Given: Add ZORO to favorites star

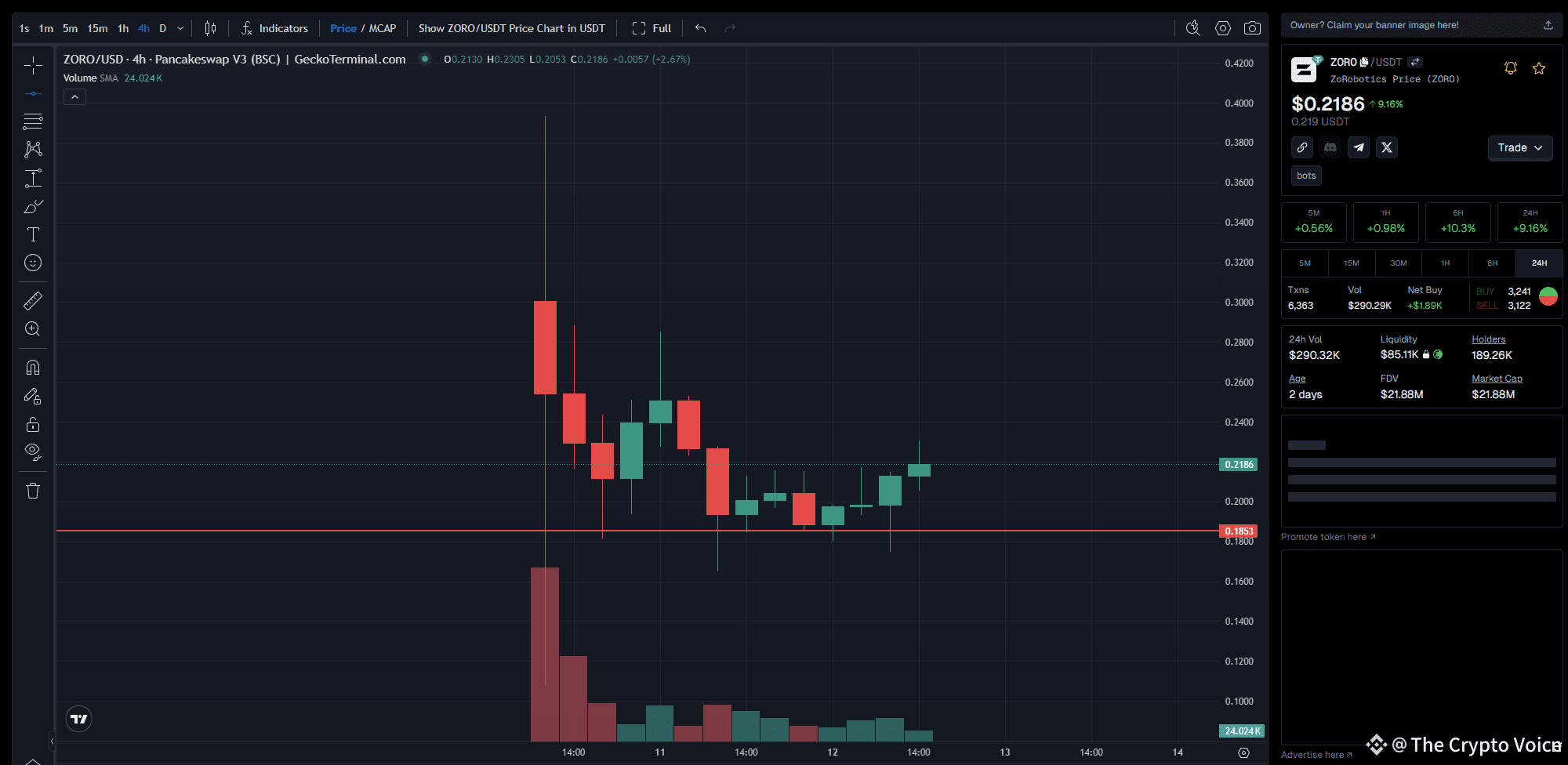Looking at the screenshot, I should click(x=1539, y=68).
